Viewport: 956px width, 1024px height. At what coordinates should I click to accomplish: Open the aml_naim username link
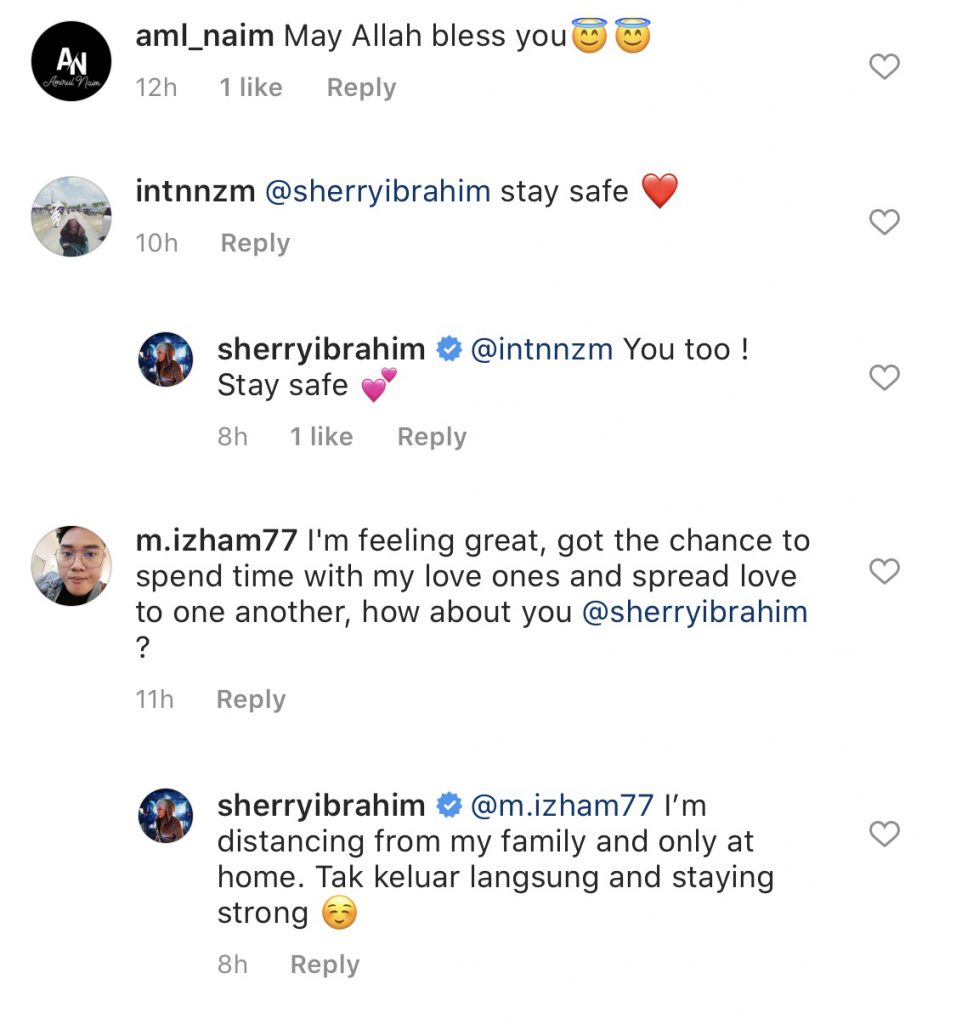click(x=204, y=36)
